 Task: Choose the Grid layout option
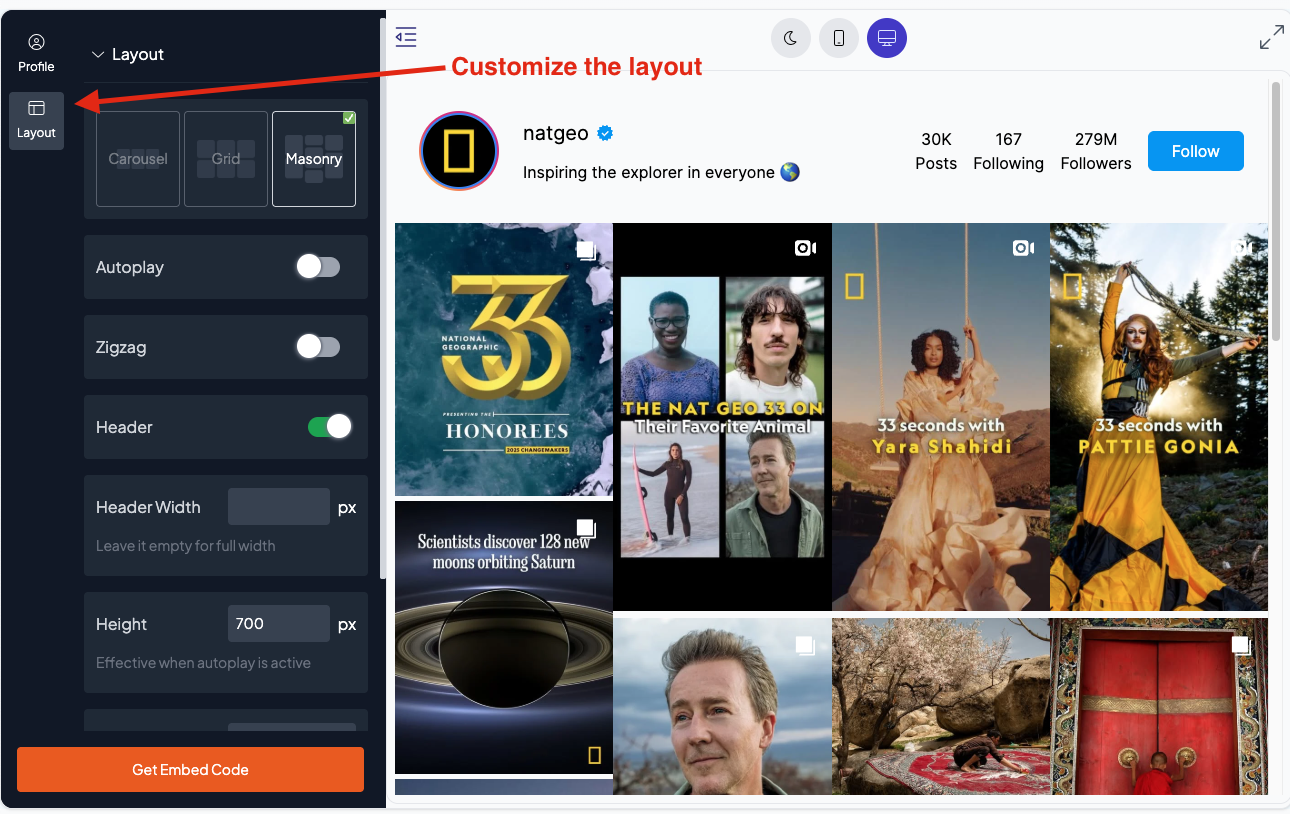pyautogui.click(x=226, y=159)
